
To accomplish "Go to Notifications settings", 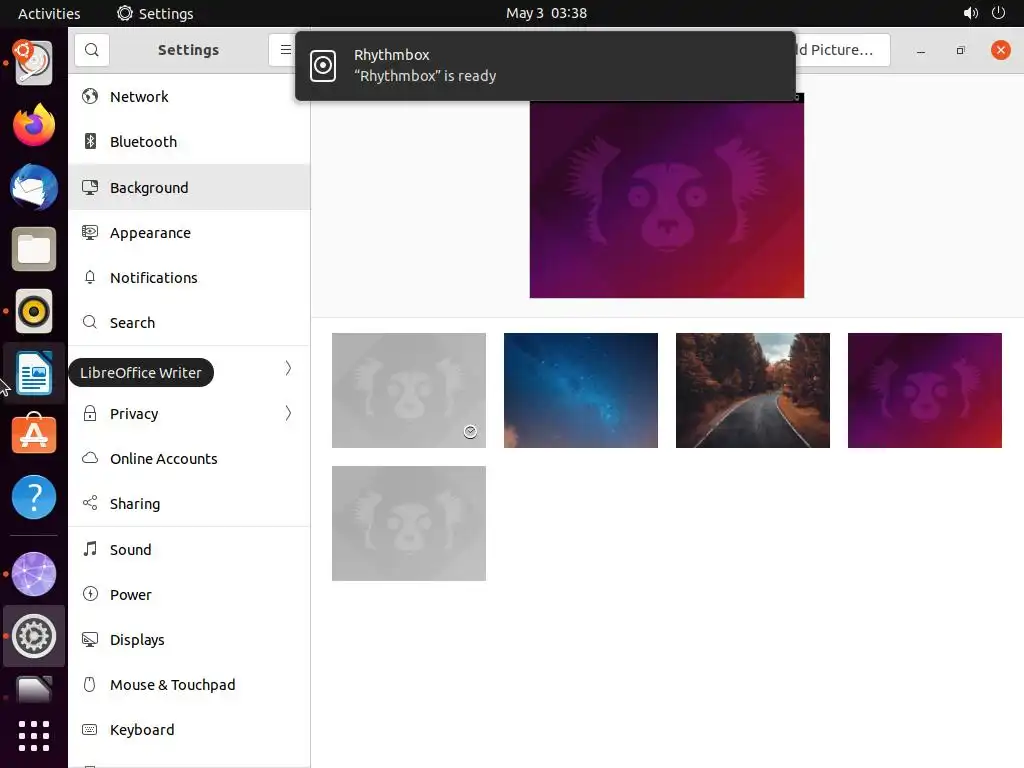I will point(189,278).
